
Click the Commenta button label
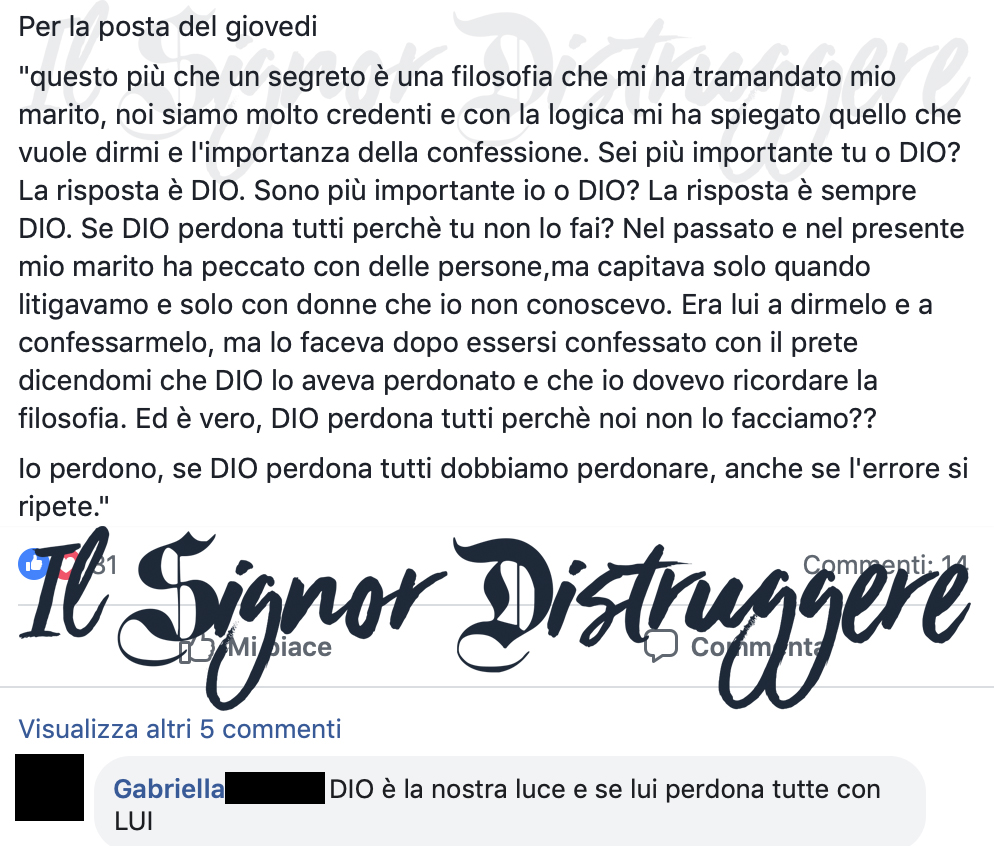(x=757, y=647)
